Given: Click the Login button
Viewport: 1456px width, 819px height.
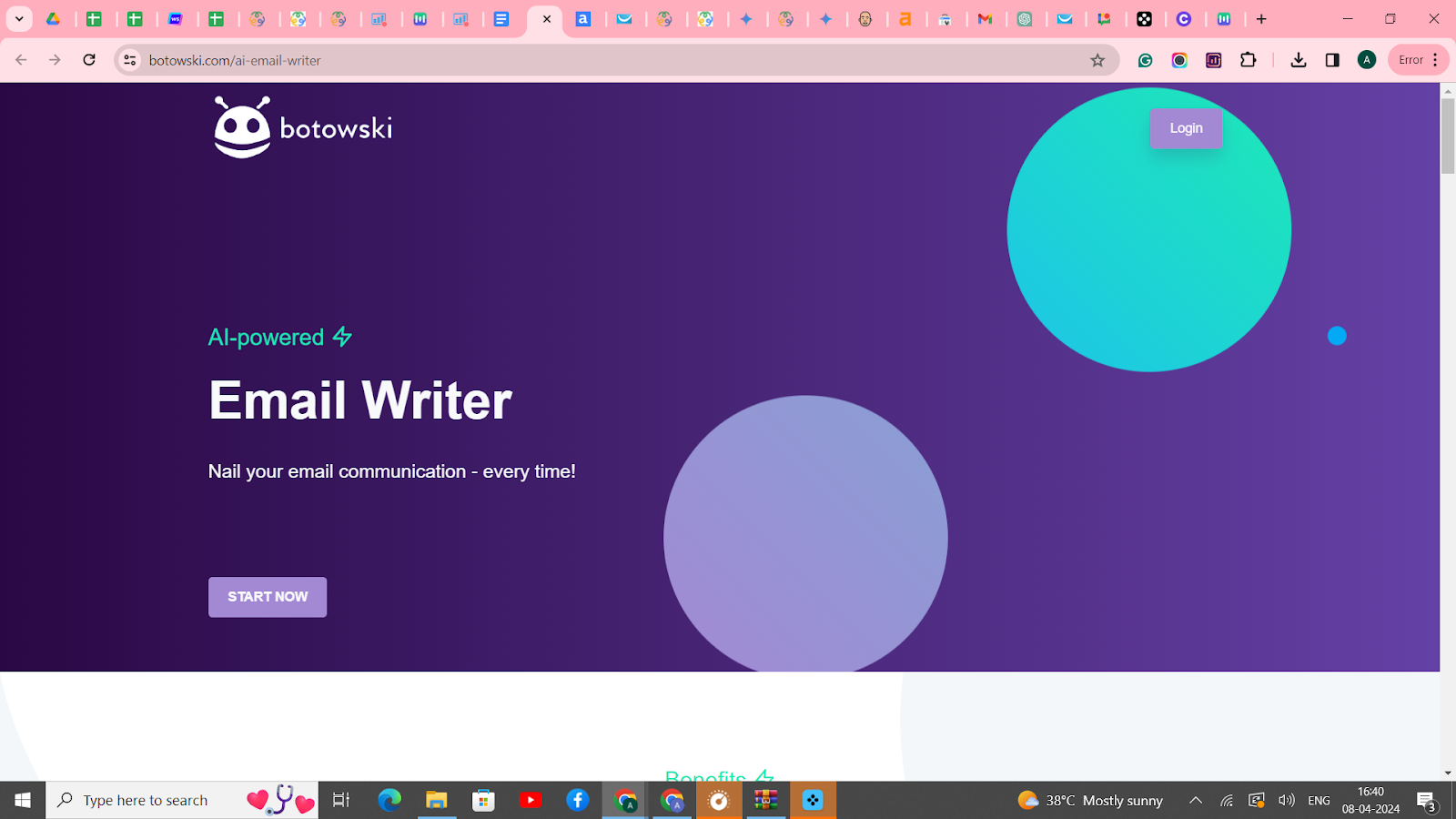Looking at the screenshot, I should pyautogui.click(x=1186, y=128).
